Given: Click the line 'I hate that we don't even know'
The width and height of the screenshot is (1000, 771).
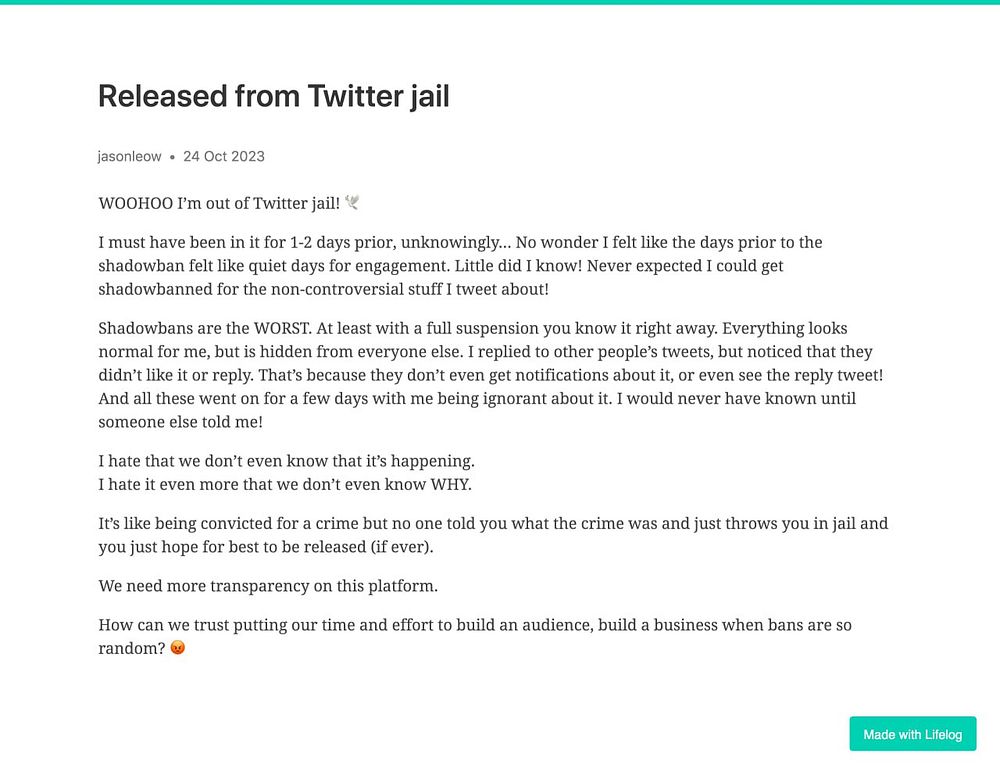Looking at the screenshot, I should tap(286, 460).
